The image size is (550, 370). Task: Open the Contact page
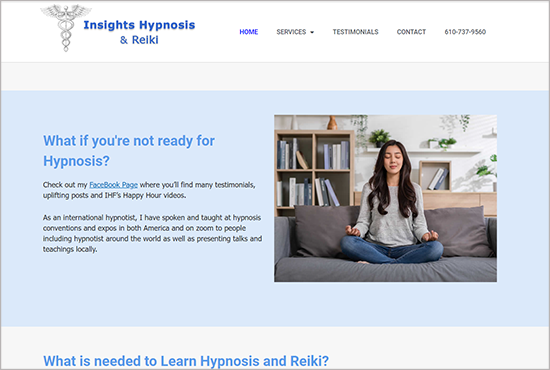pos(411,32)
